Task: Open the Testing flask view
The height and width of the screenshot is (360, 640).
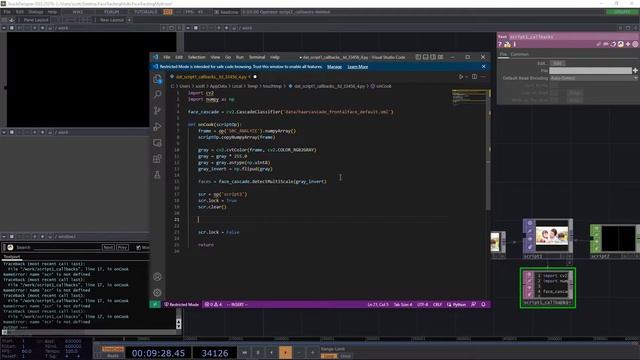Action: tap(157, 175)
